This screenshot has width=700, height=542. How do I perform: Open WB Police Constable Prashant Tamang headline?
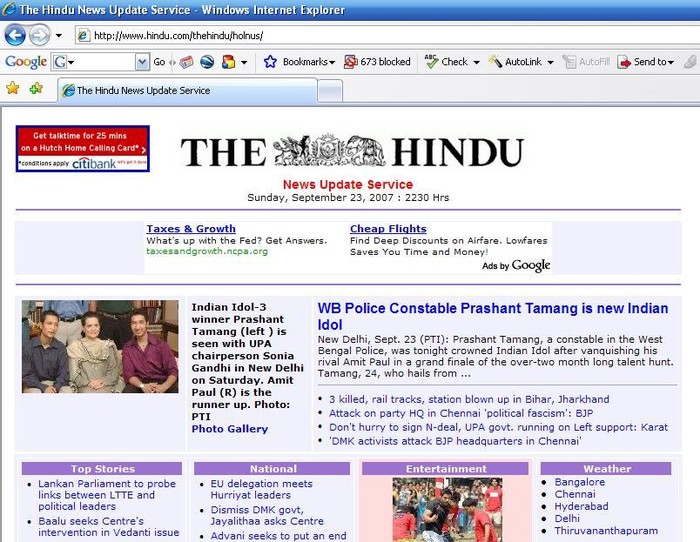(x=492, y=317)
